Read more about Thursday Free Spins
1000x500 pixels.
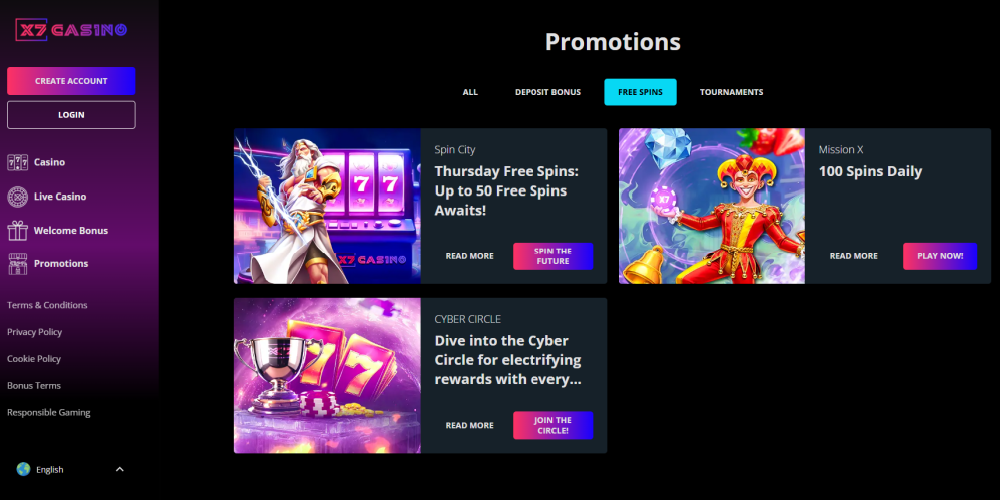469,256
